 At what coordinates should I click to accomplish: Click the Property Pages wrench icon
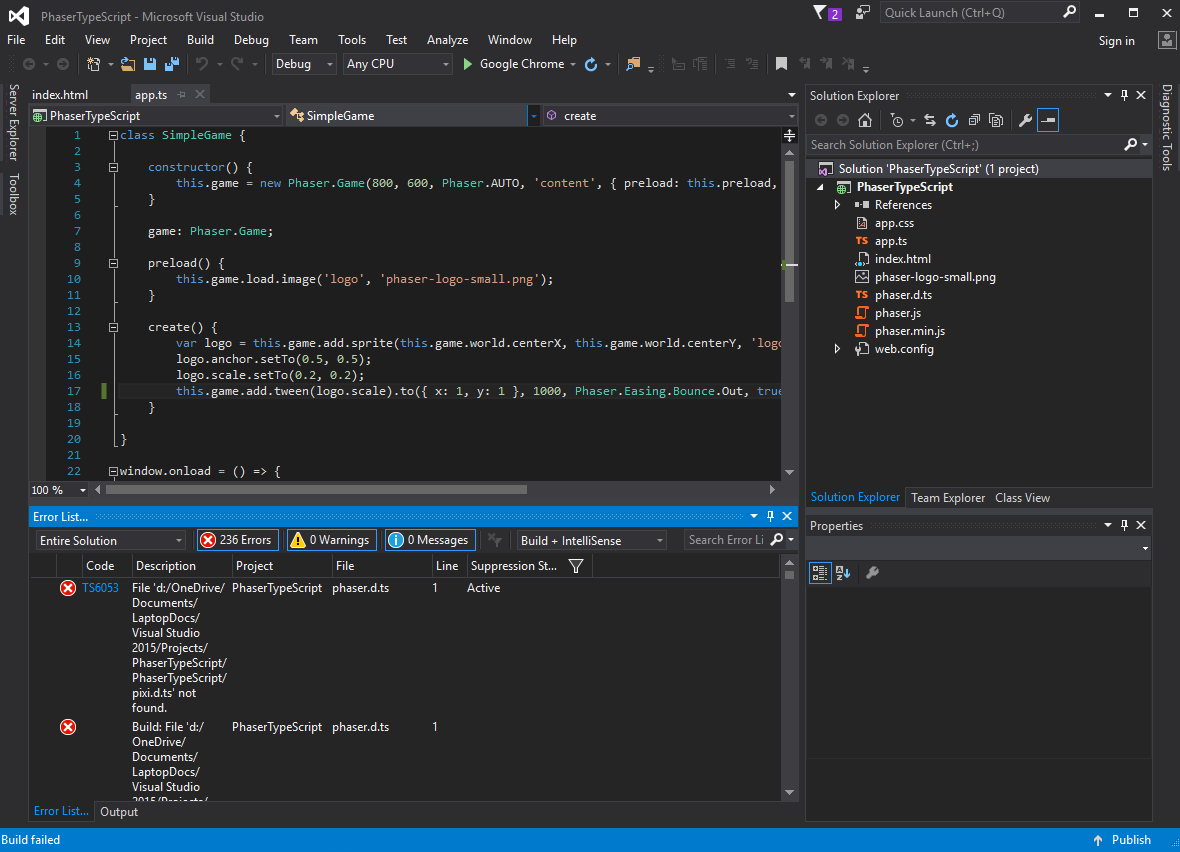pyautogui.click(x=872, y=573)
